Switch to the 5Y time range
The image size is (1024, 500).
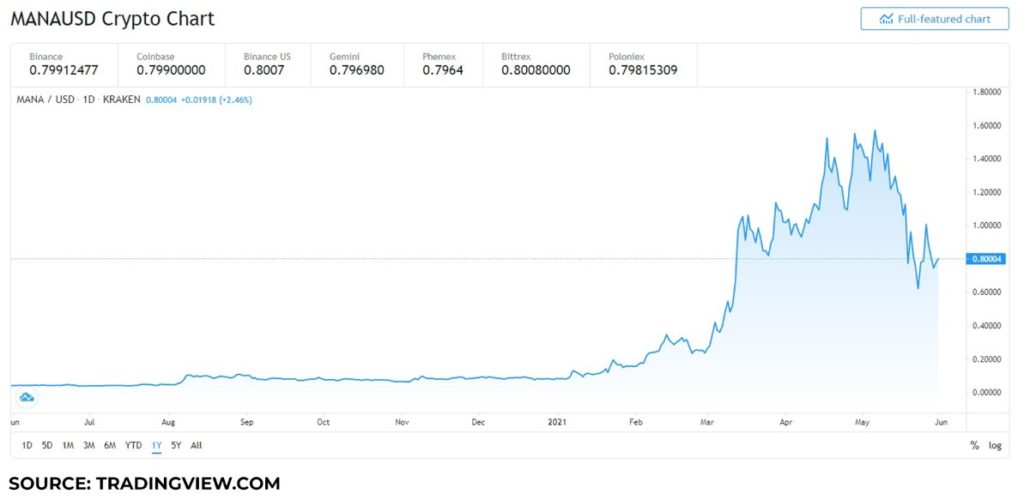(x=176, y=445)
